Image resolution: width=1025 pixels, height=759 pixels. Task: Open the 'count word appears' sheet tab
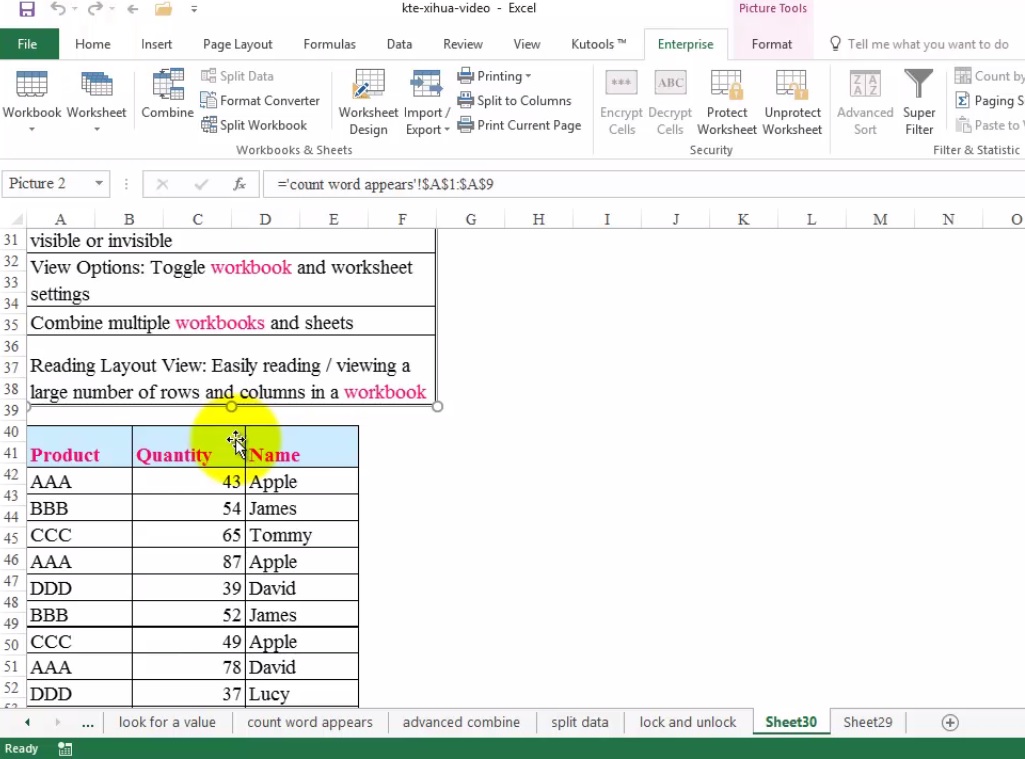pyautogui.click(x=309, y=722)
